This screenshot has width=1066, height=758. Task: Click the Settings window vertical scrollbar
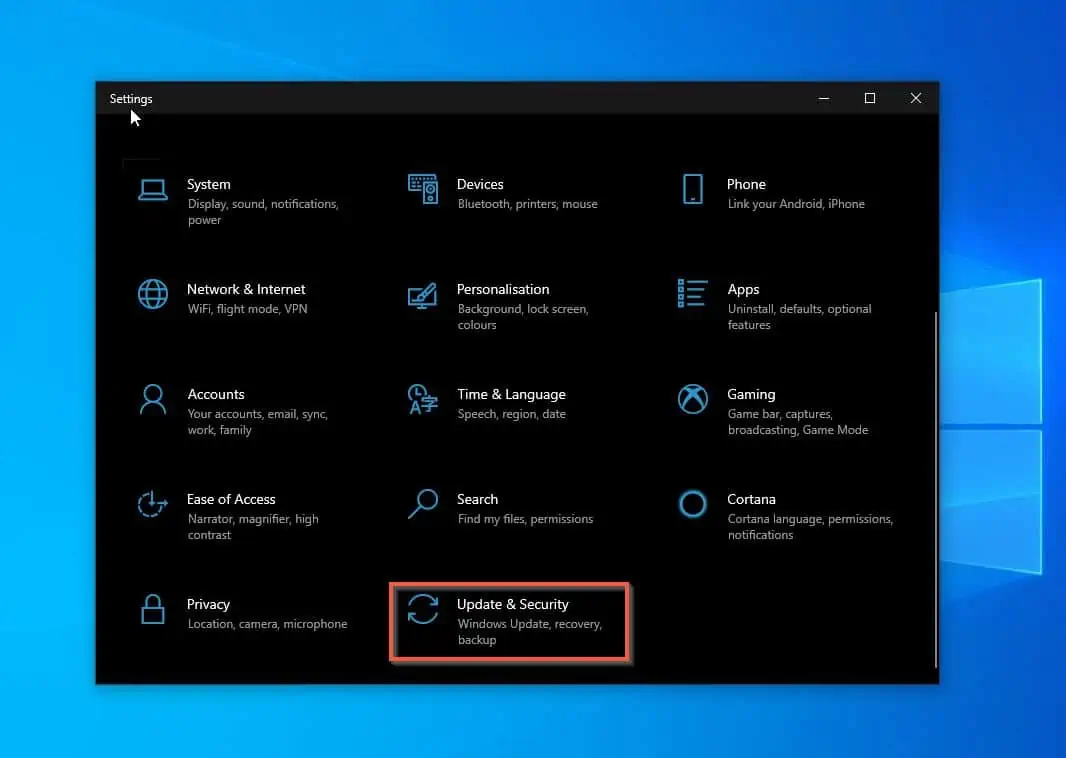pos(935,489)
